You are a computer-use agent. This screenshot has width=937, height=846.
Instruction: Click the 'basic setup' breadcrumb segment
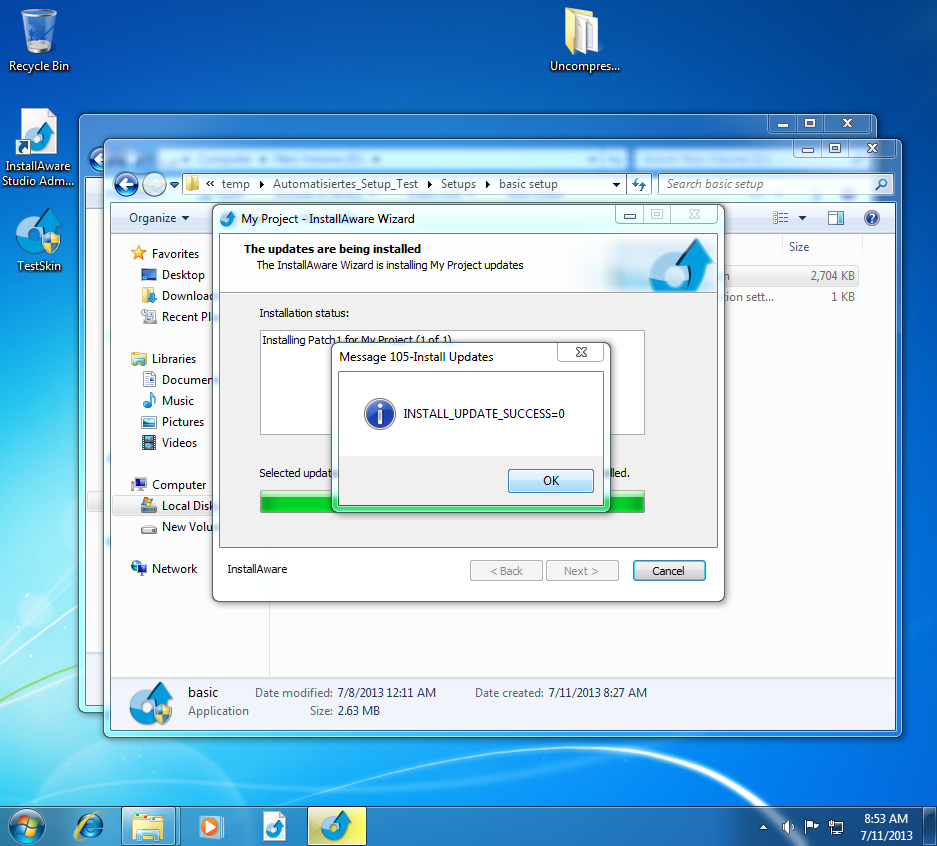[528, 184]
